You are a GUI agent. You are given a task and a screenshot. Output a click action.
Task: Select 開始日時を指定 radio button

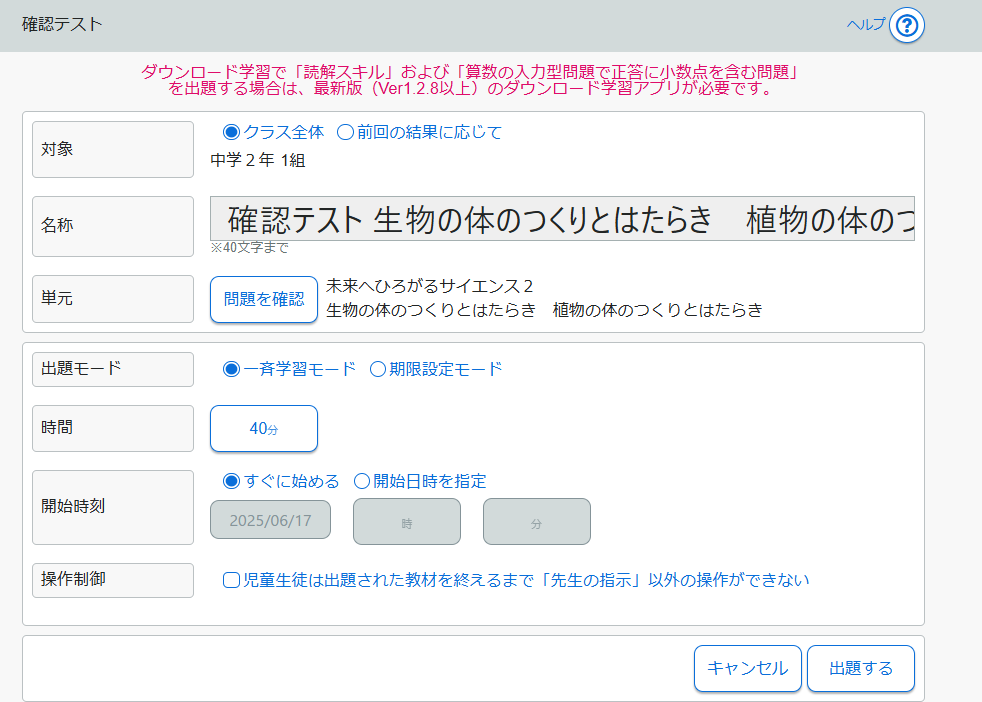tap(362, 481)
